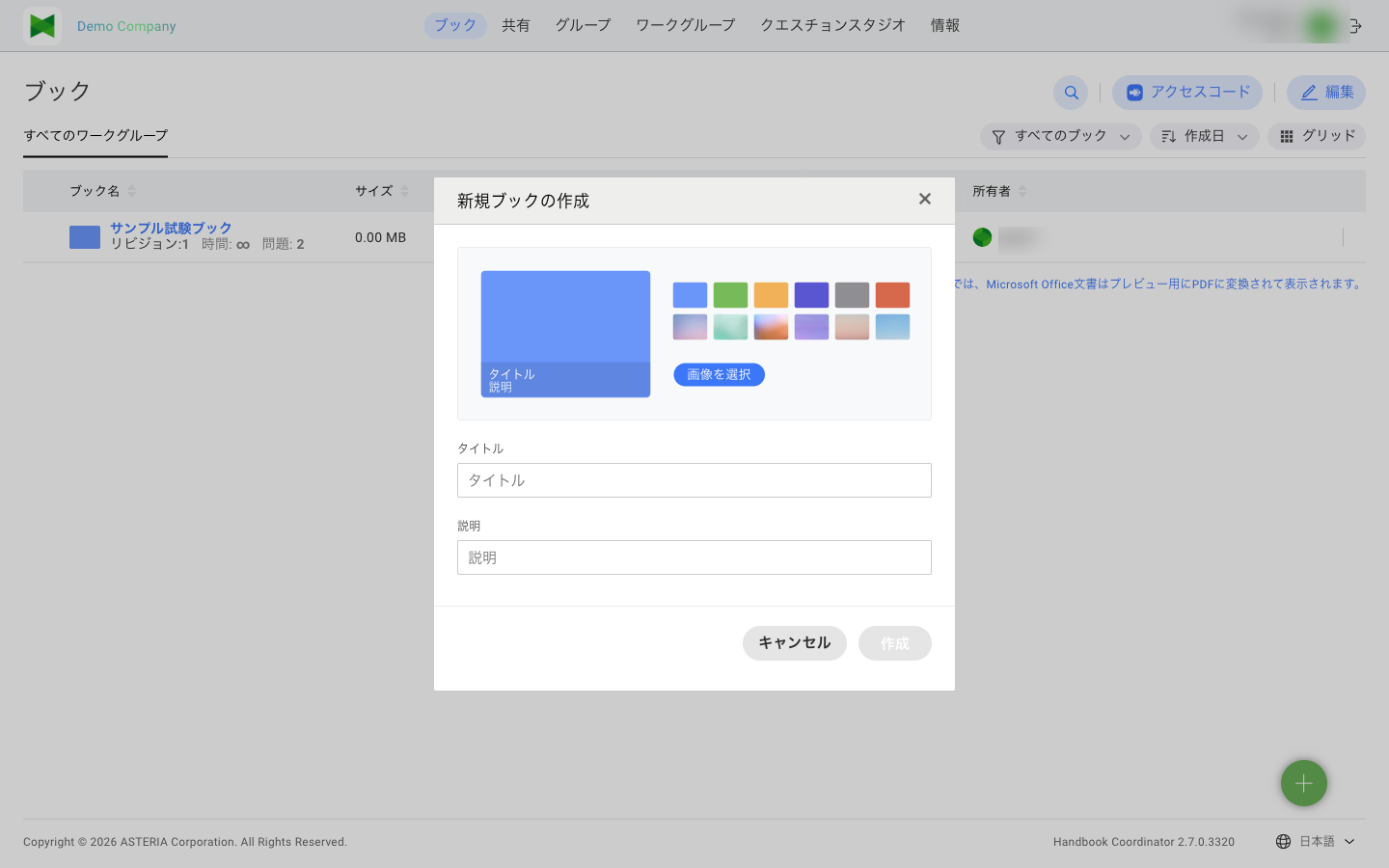Image resolution: width=1389 pixels, height=868 pixels.
Task: Sort by owner column arrows
Action: [x=1022, y=191]
